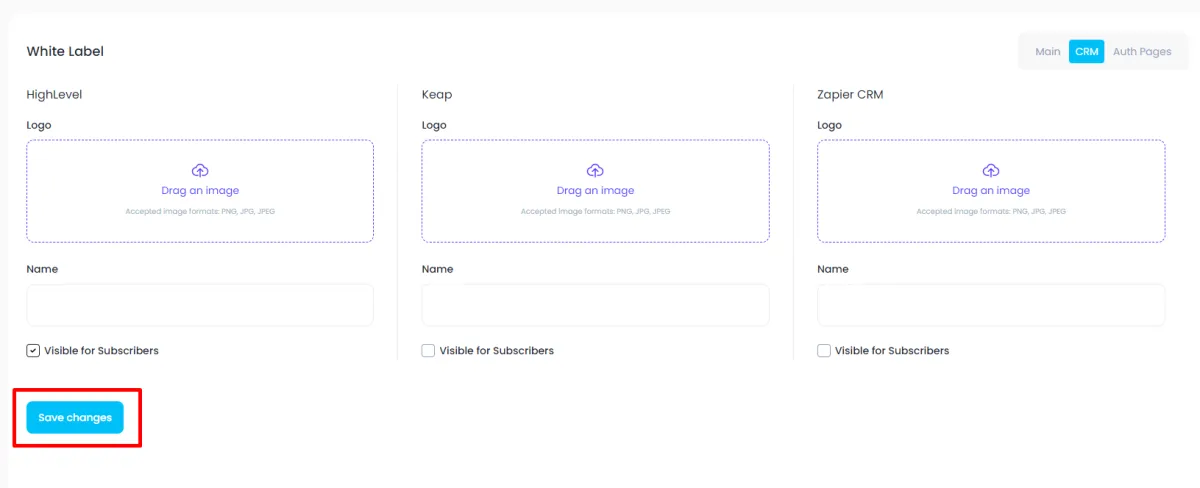
Task: Open the Auth Pages tab
Action: click(1142, 51)
